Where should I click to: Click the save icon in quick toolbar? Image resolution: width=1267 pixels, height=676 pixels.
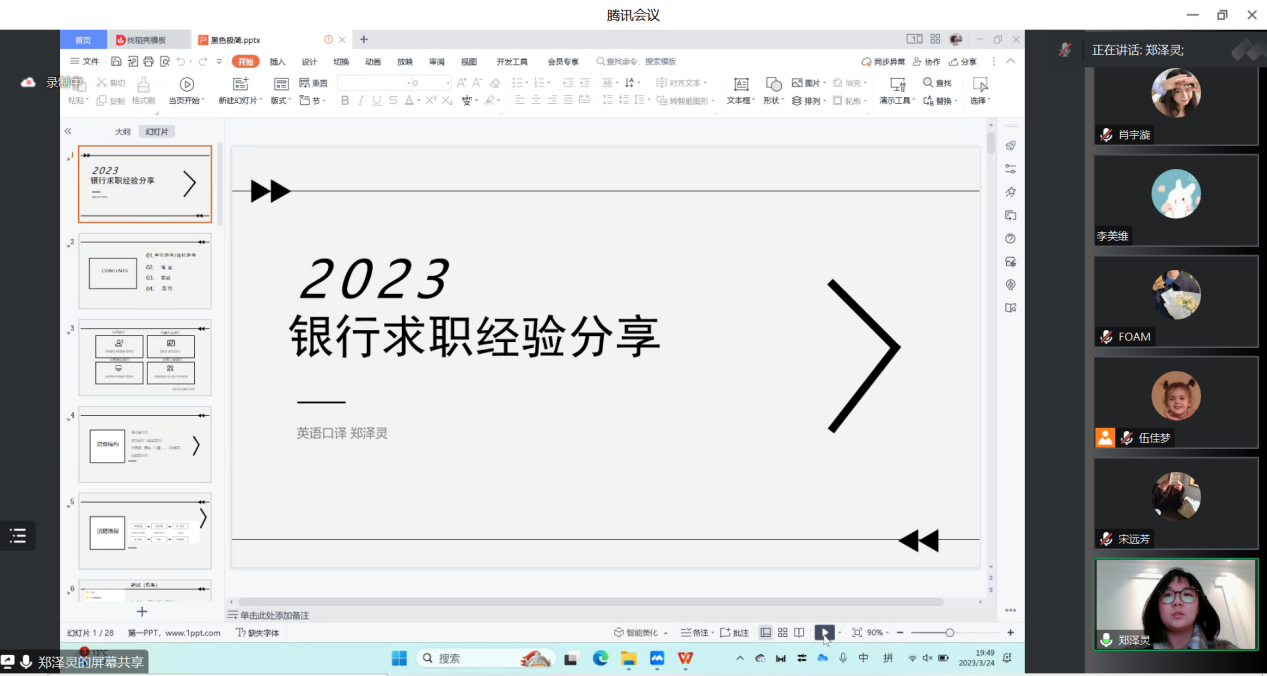[117, 62]
